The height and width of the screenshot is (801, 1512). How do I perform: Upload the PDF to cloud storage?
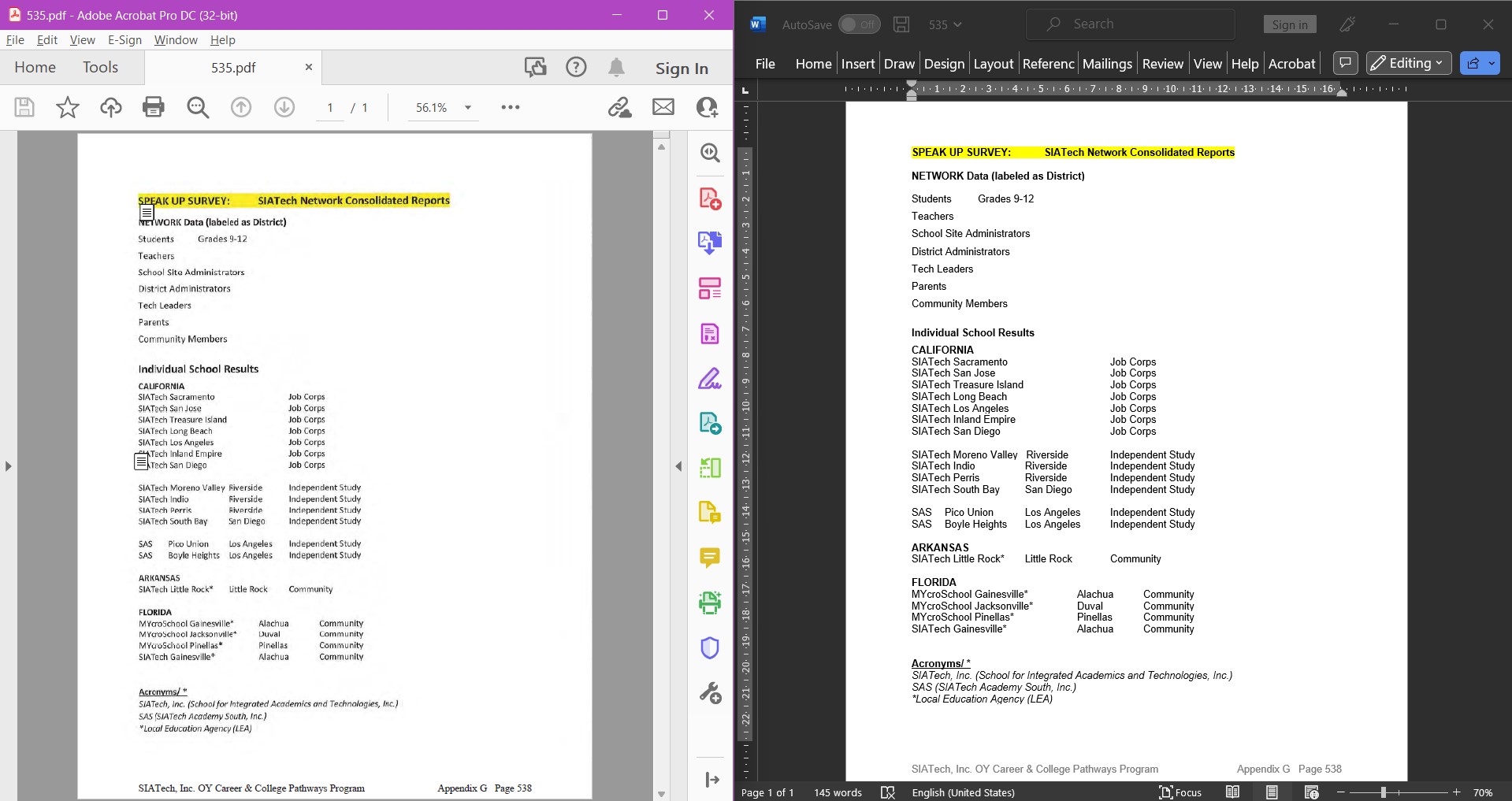tap(111, 107)
